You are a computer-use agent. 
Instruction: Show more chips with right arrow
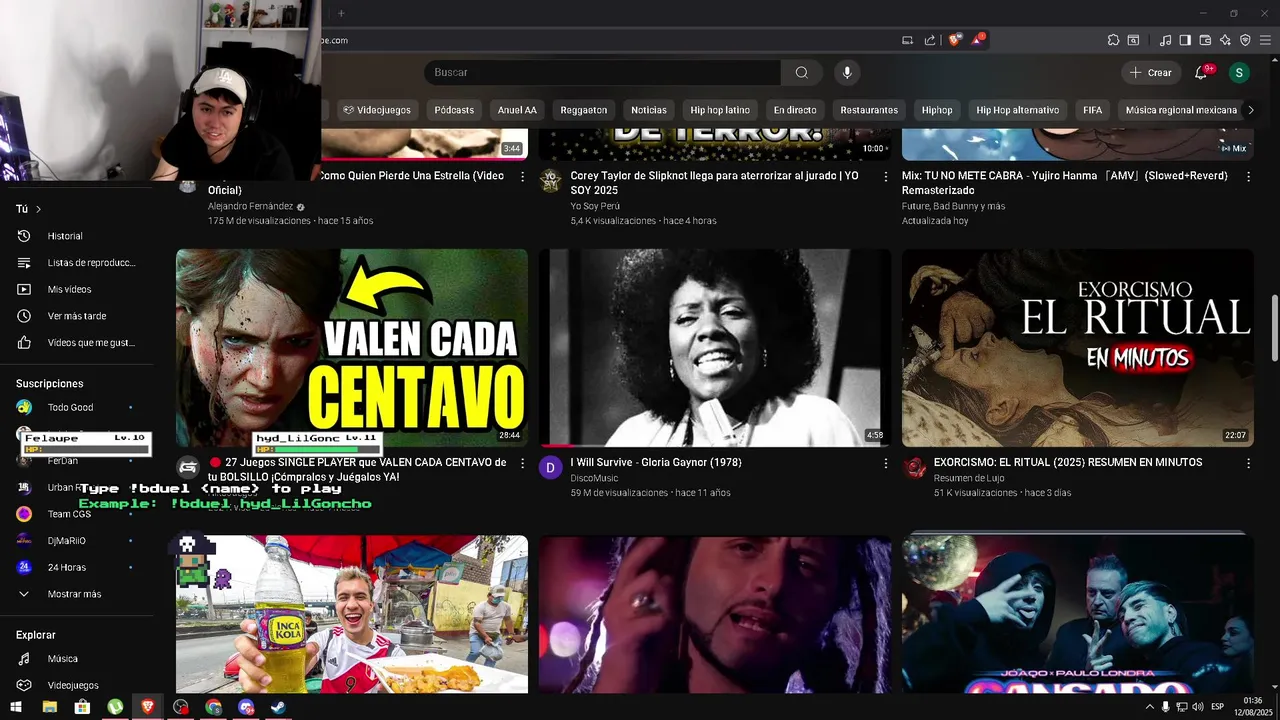(x=1250, y=110)
